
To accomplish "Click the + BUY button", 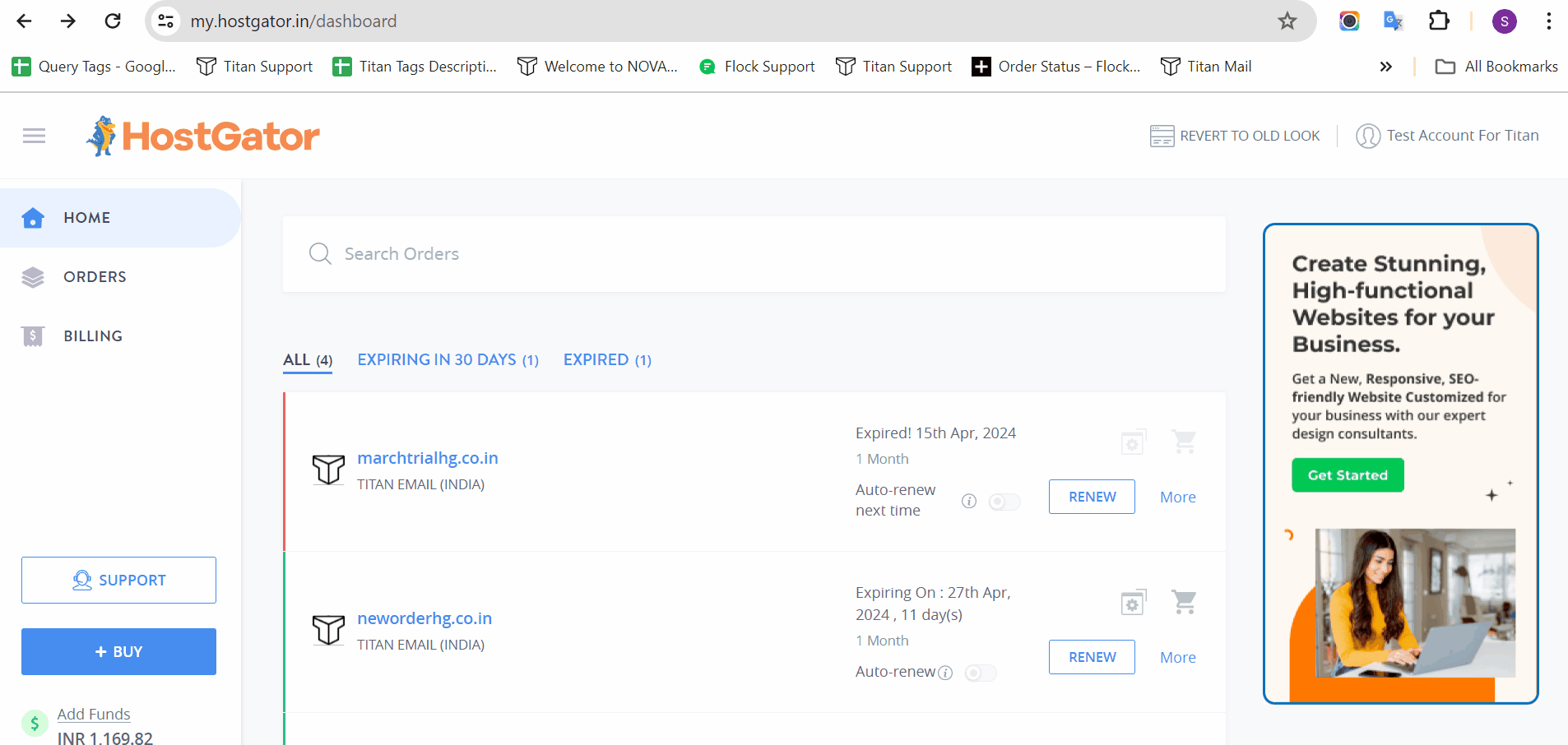I will click(118, 651).
